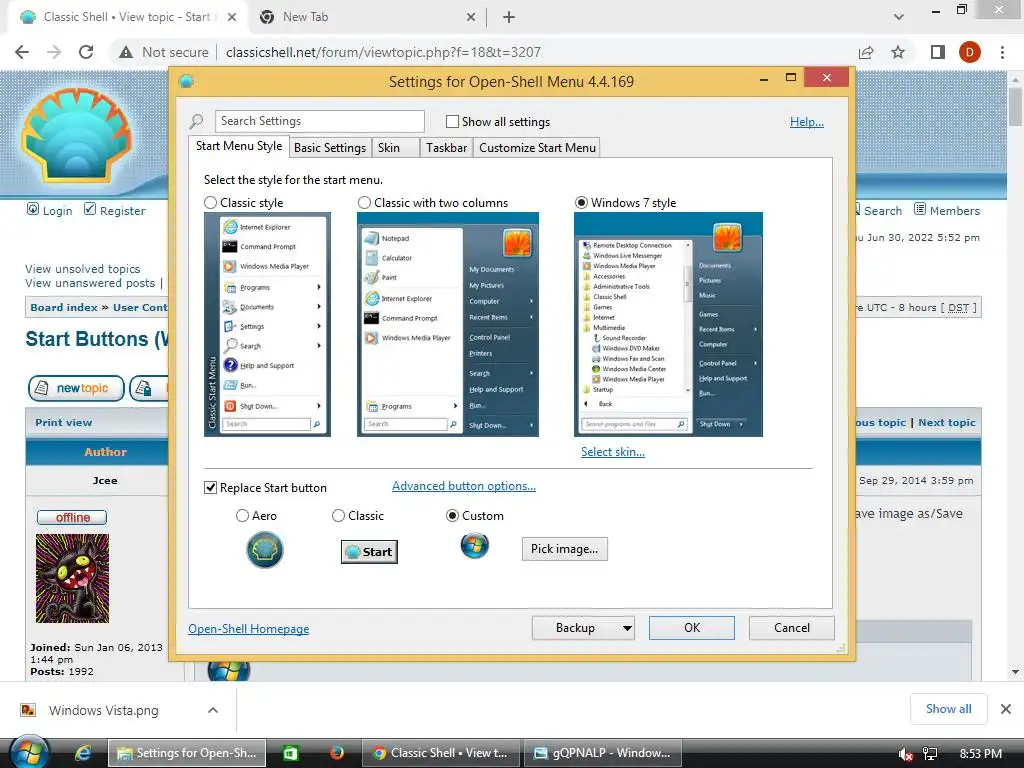The image size is (1024, 768).
Task: Click the Aero shell start button image
Action: [264, 550]
